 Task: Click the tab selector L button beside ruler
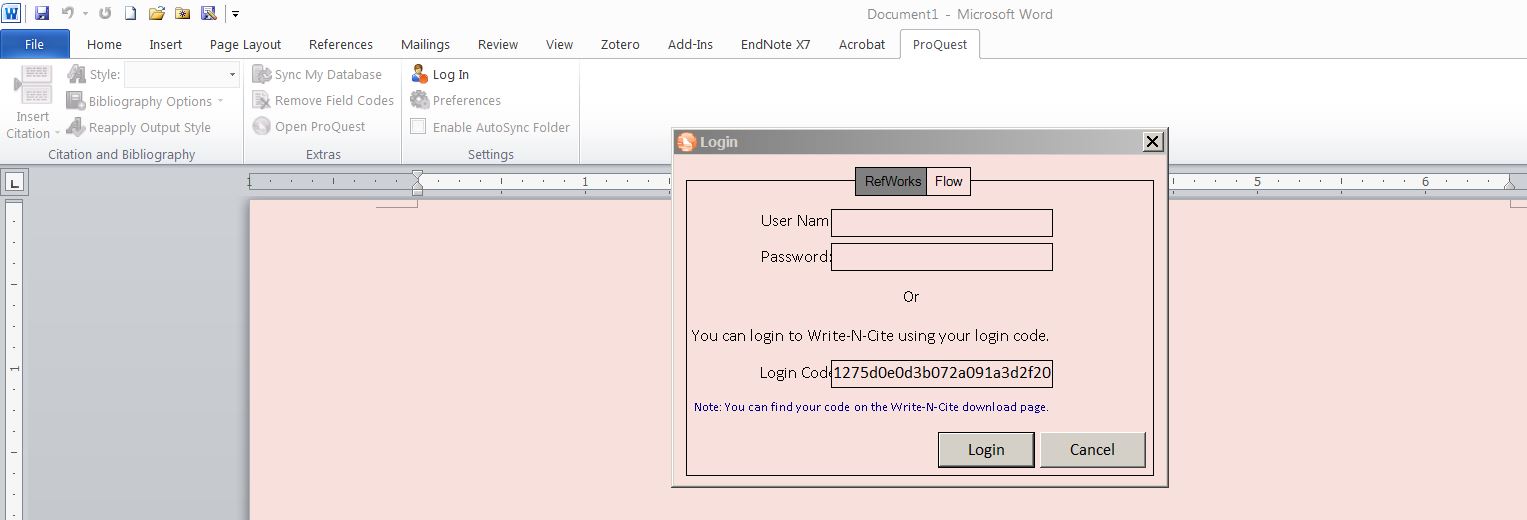click(x=16, y=182)
